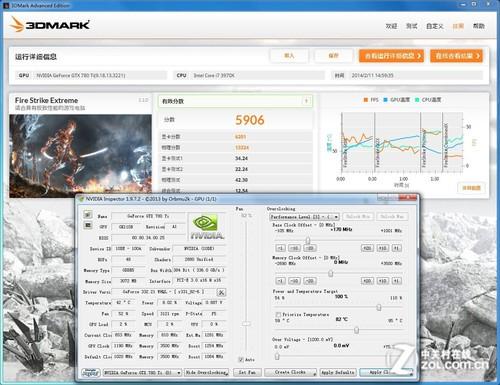Click the 保存 button
This screenshot has height=385, width=500.
pos(333,56)
